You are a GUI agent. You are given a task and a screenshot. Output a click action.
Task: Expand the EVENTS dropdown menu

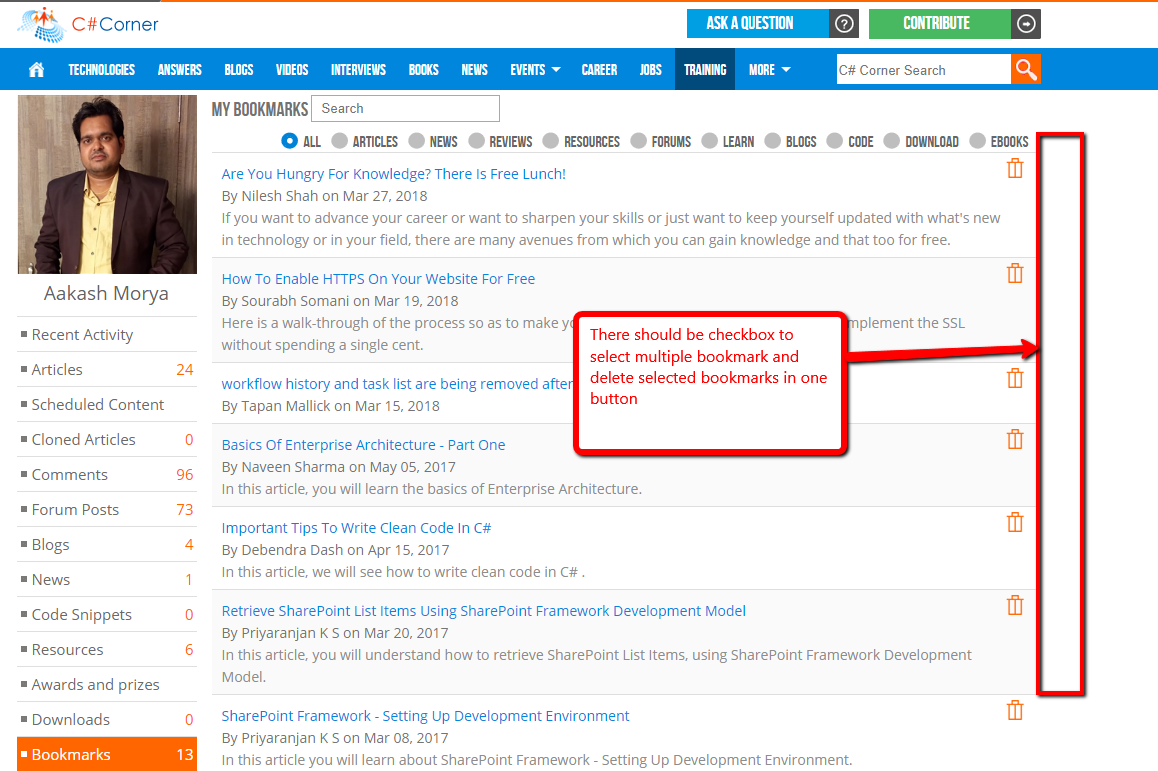pyautogui.click(x=535, y=69)
